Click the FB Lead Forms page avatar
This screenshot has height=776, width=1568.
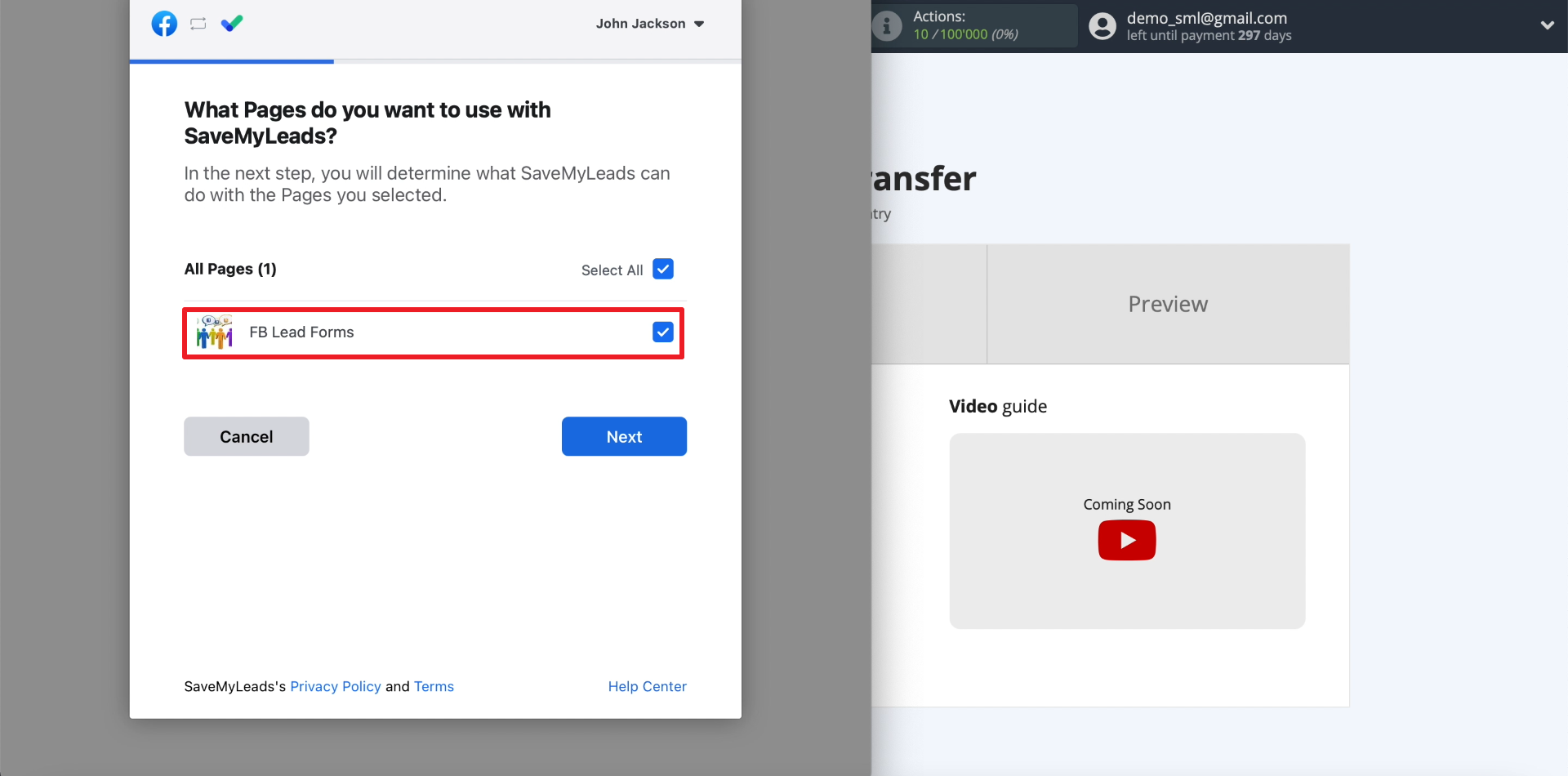click(214, 332)
